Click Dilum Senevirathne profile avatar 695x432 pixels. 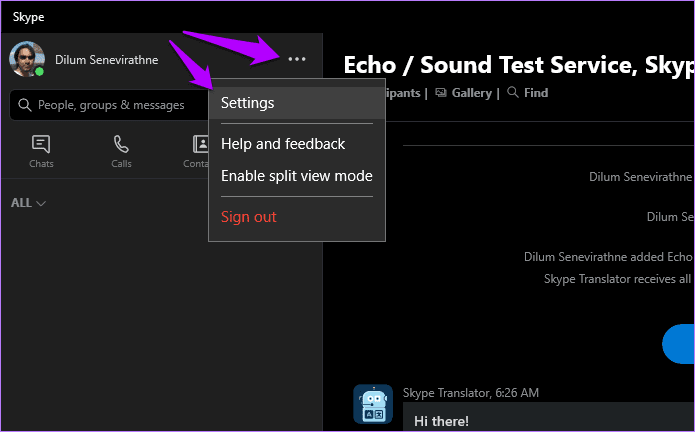(27, 59)
